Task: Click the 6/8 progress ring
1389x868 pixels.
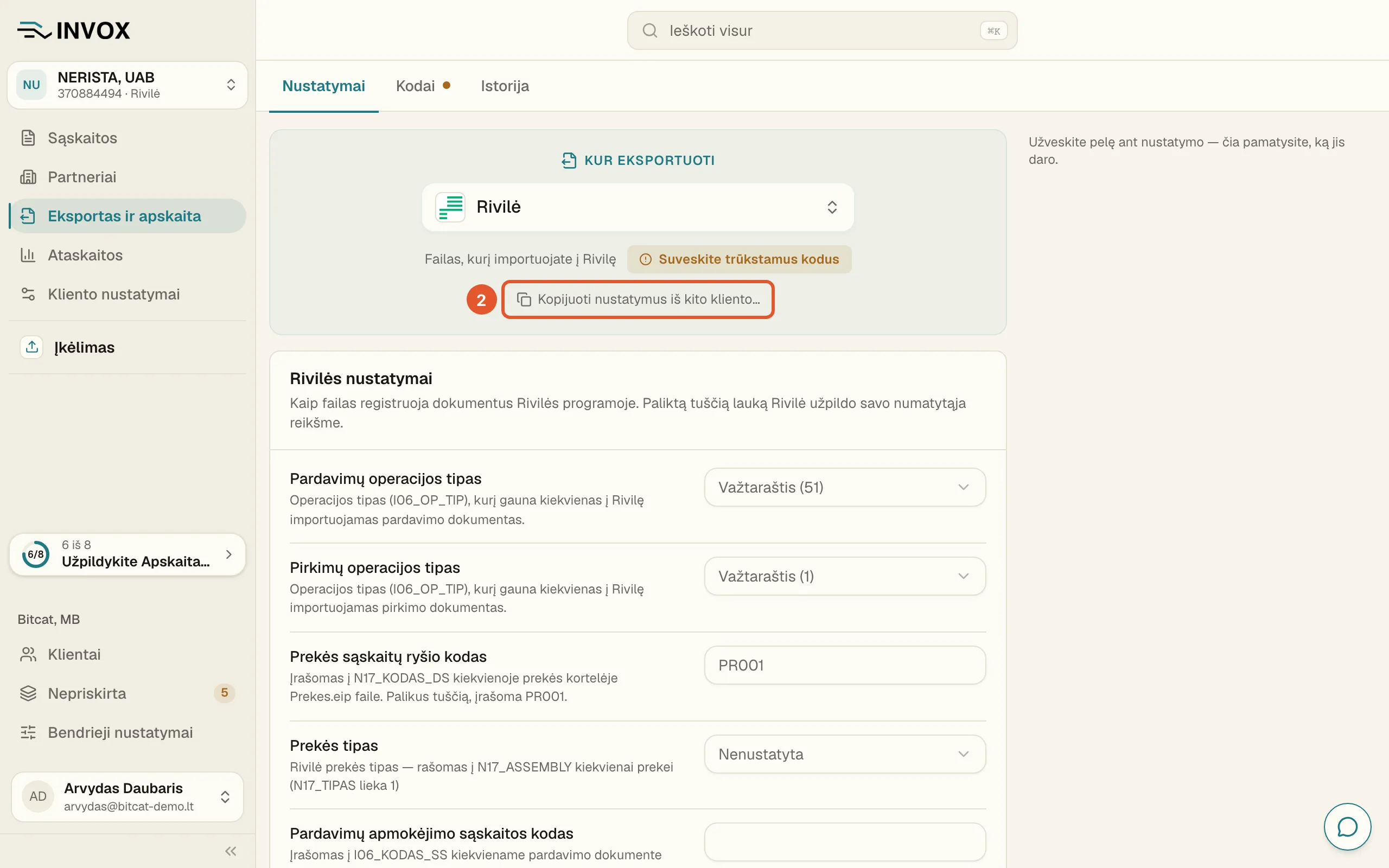Action: pos(36,554)
